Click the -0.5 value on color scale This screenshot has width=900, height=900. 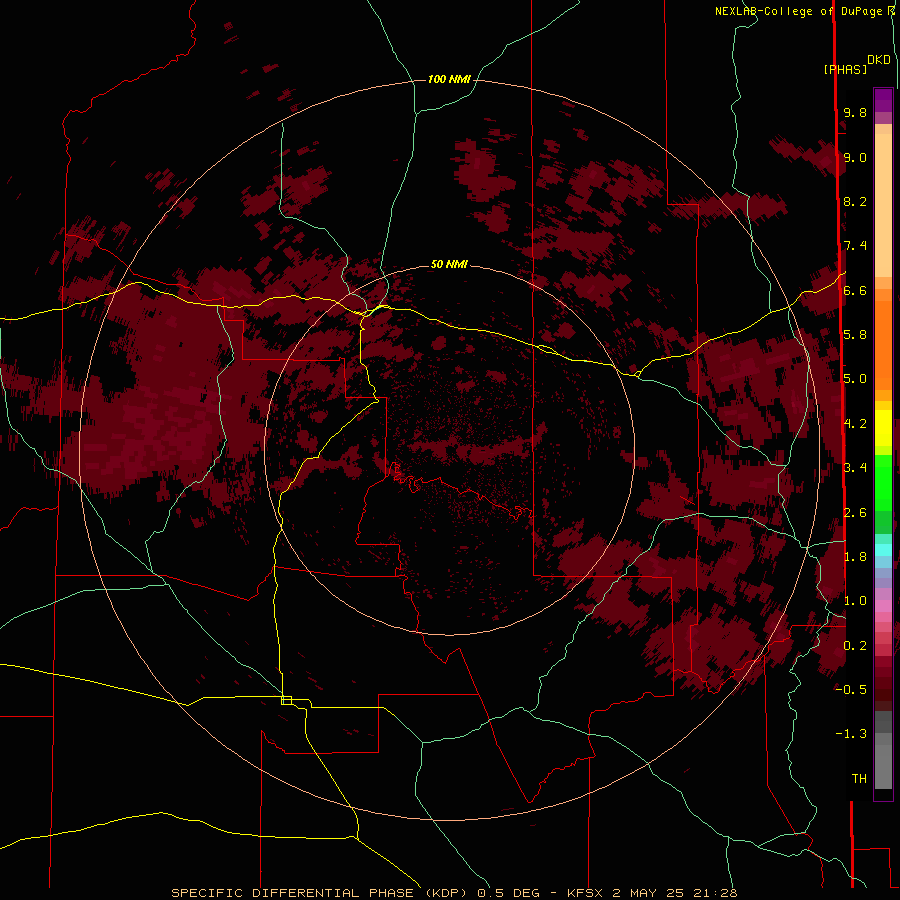tap(851, 690)
